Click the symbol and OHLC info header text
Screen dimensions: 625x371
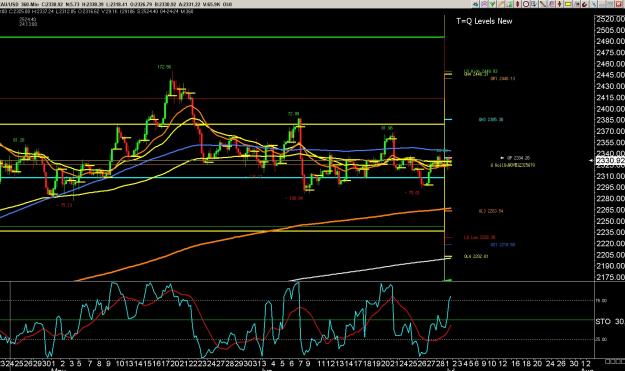[116, 4]
